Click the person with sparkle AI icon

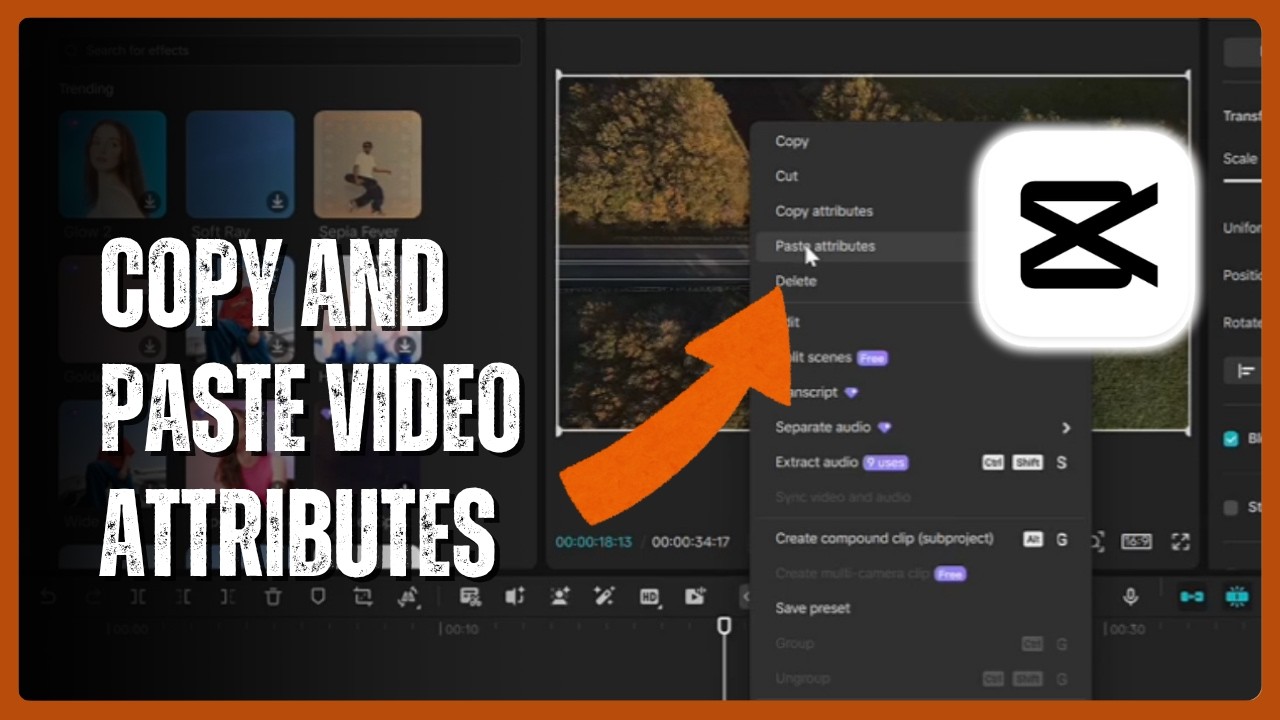pos(560,597)
